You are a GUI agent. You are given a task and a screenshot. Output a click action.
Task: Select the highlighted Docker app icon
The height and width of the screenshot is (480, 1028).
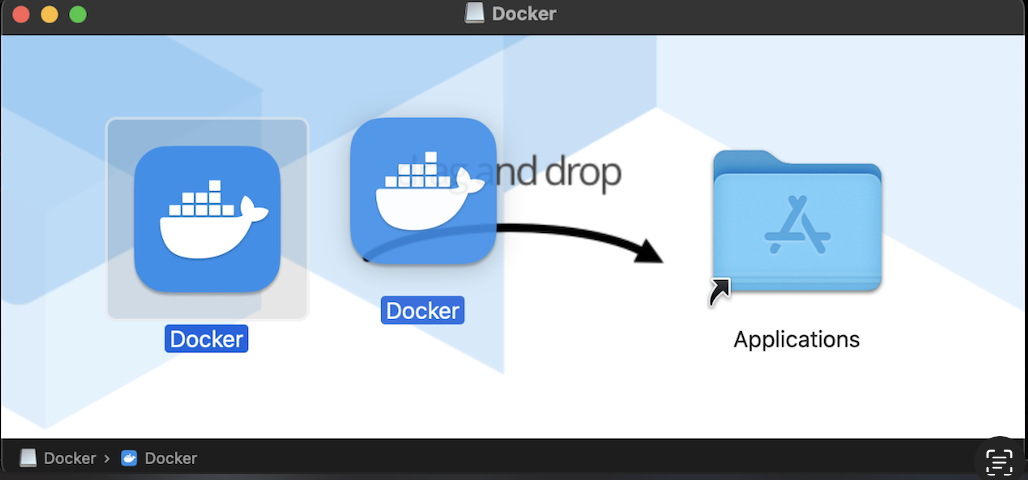[207, 218]
